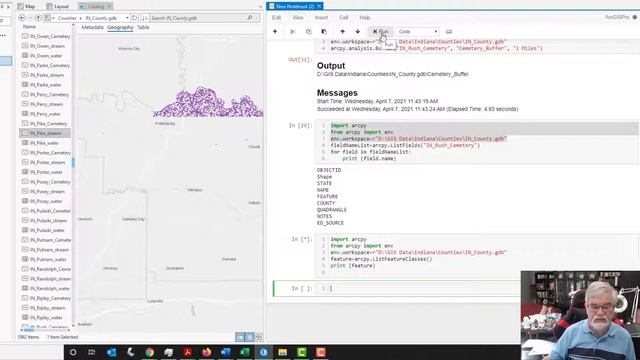Viewport: 640px width, 360px height.
Task: Select IN_Porter_stream feature class
Action: pyautogui.click(x=46, y=162)
